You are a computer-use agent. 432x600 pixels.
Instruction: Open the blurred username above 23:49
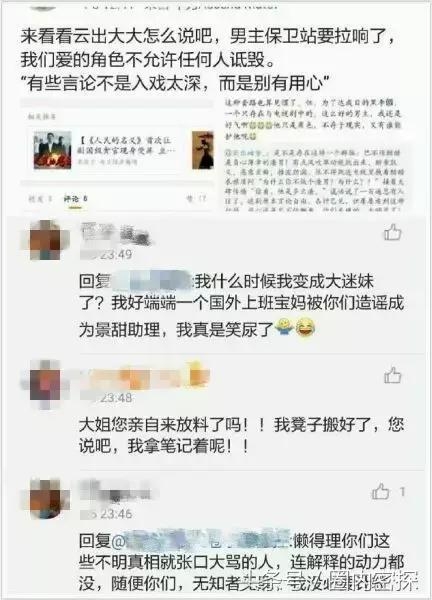(116, 233)
